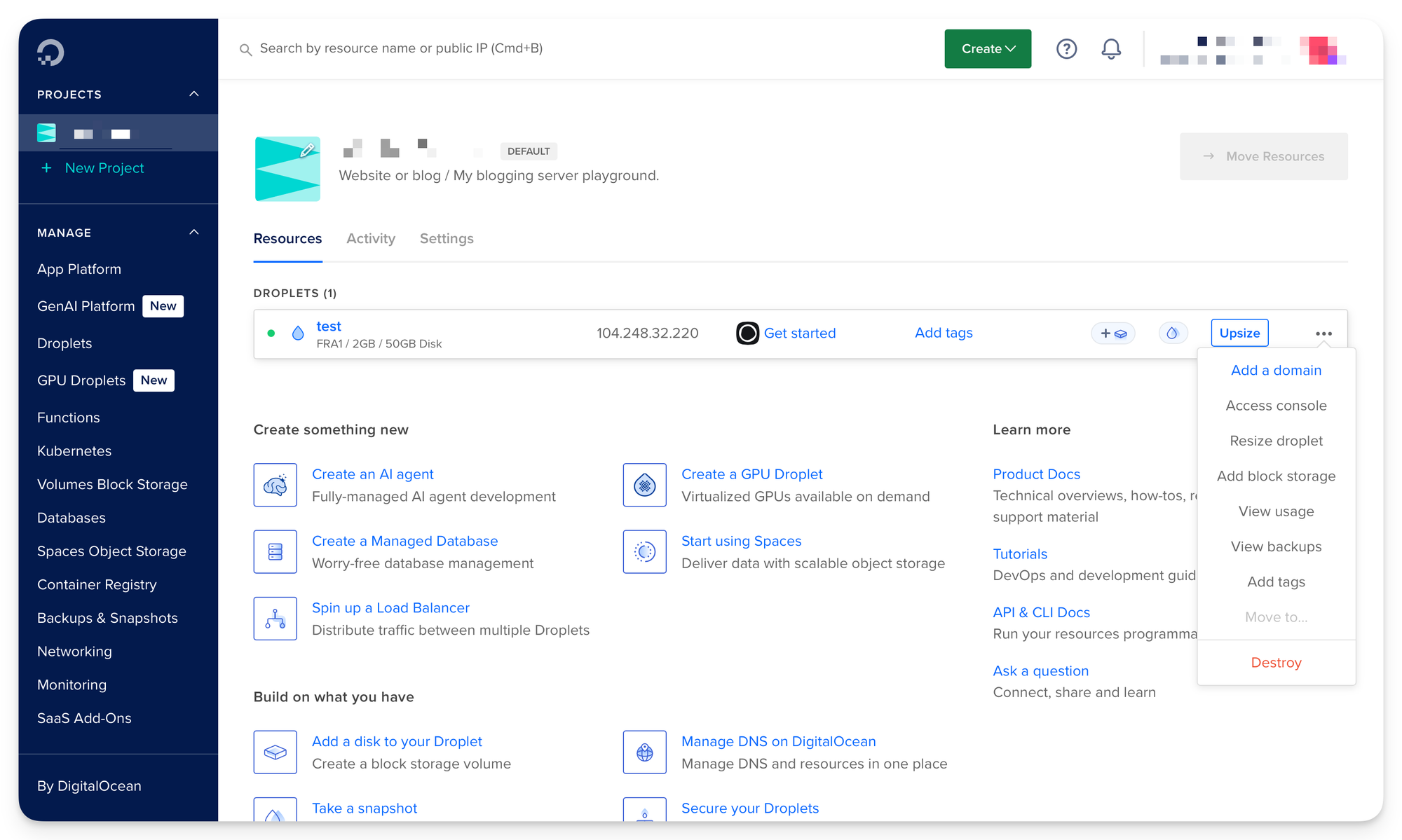
Task: Open the help question mark icon
Action: pos(1066,49)
